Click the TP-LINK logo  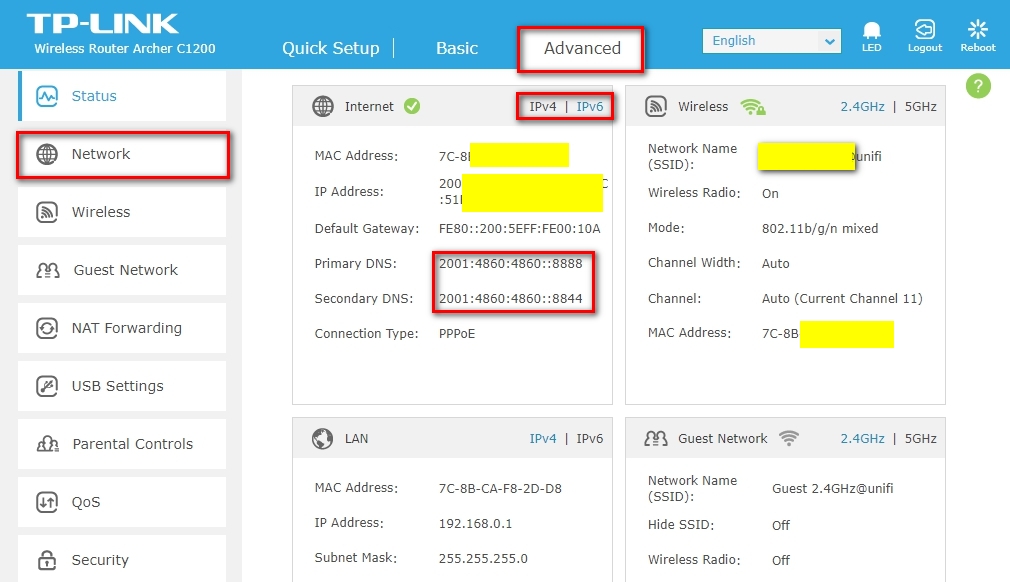point(102,24)
